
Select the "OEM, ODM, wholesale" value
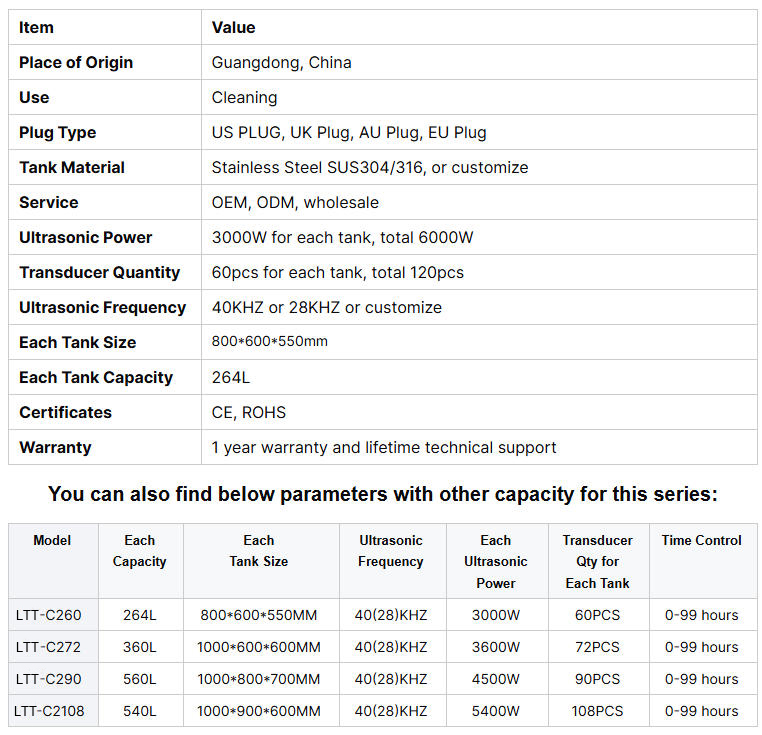[295, 202]
